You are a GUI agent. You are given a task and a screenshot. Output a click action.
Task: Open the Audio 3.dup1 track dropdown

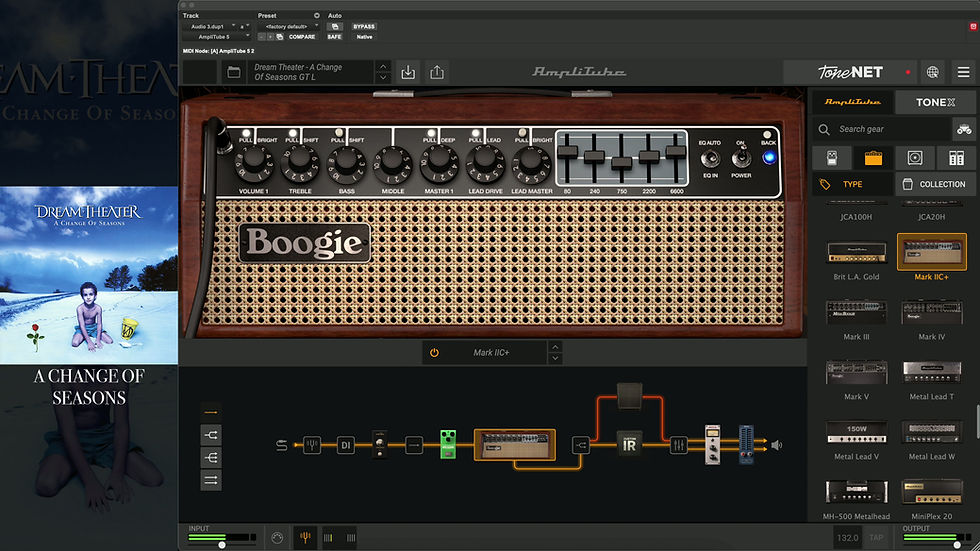[211, 27]
